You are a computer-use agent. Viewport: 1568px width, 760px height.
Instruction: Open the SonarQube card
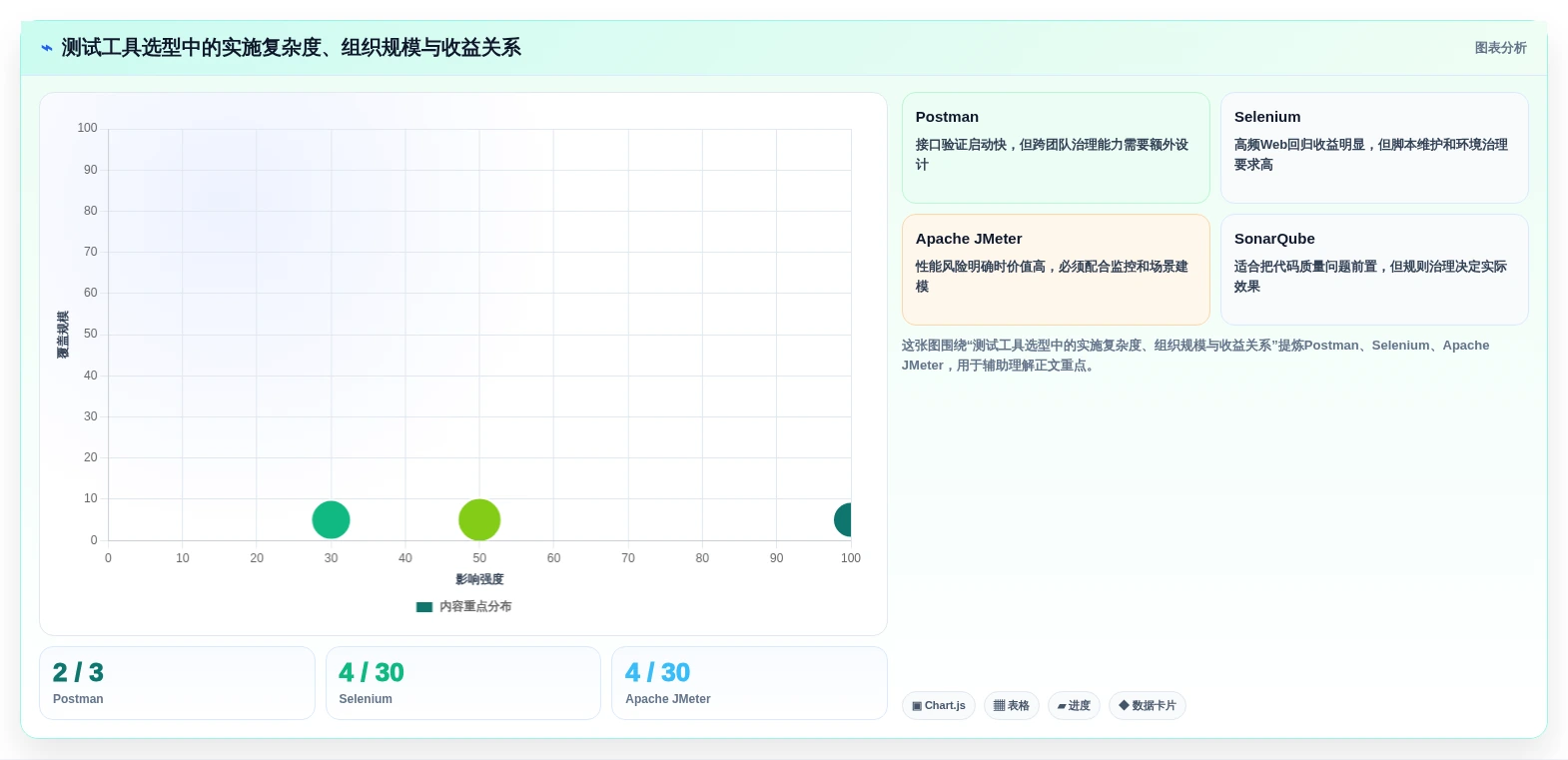click(x=1374, y=270)
